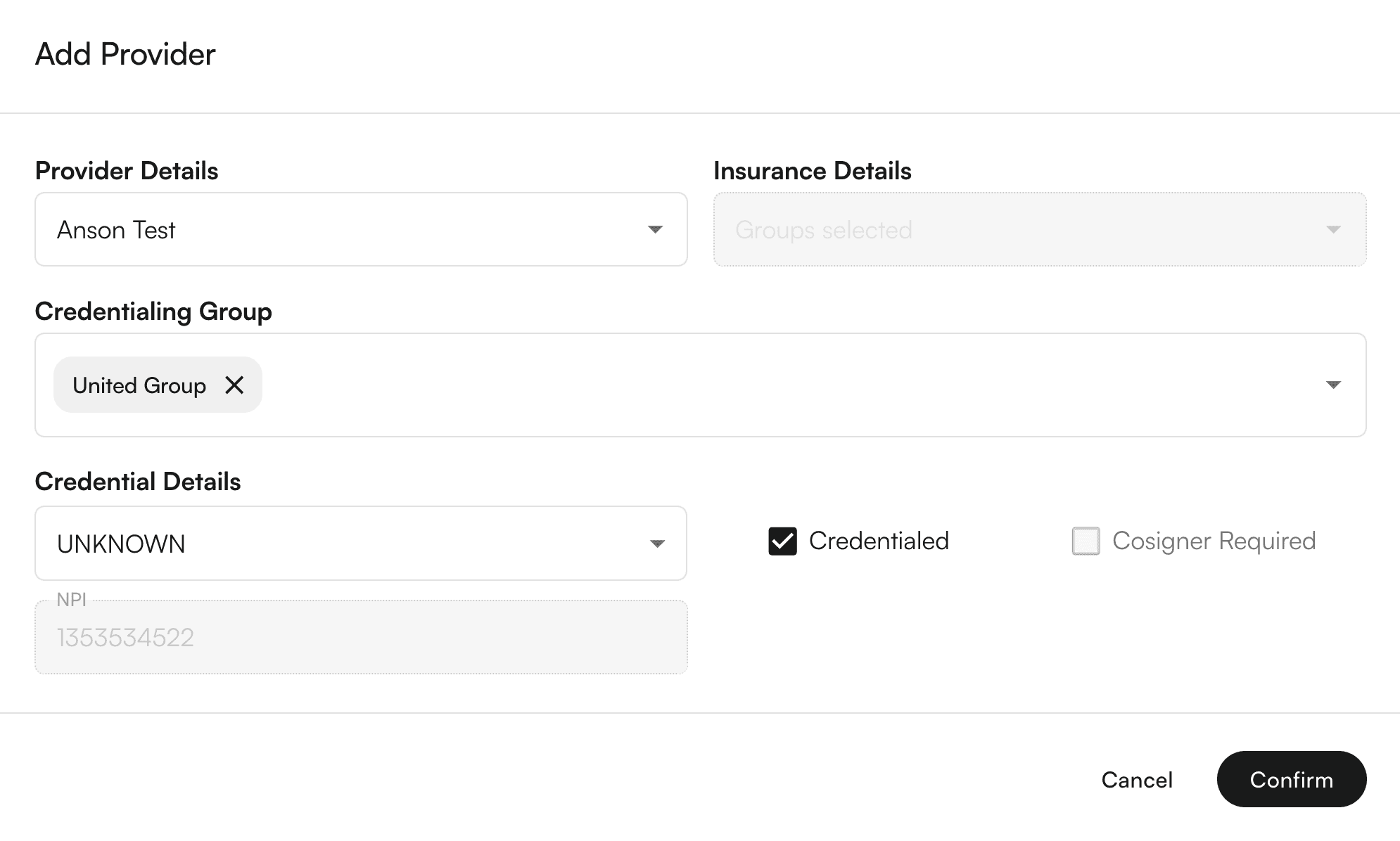Click the UNKNOWN dropdown caret icon
1400x841 pixels.
point(657,544)
